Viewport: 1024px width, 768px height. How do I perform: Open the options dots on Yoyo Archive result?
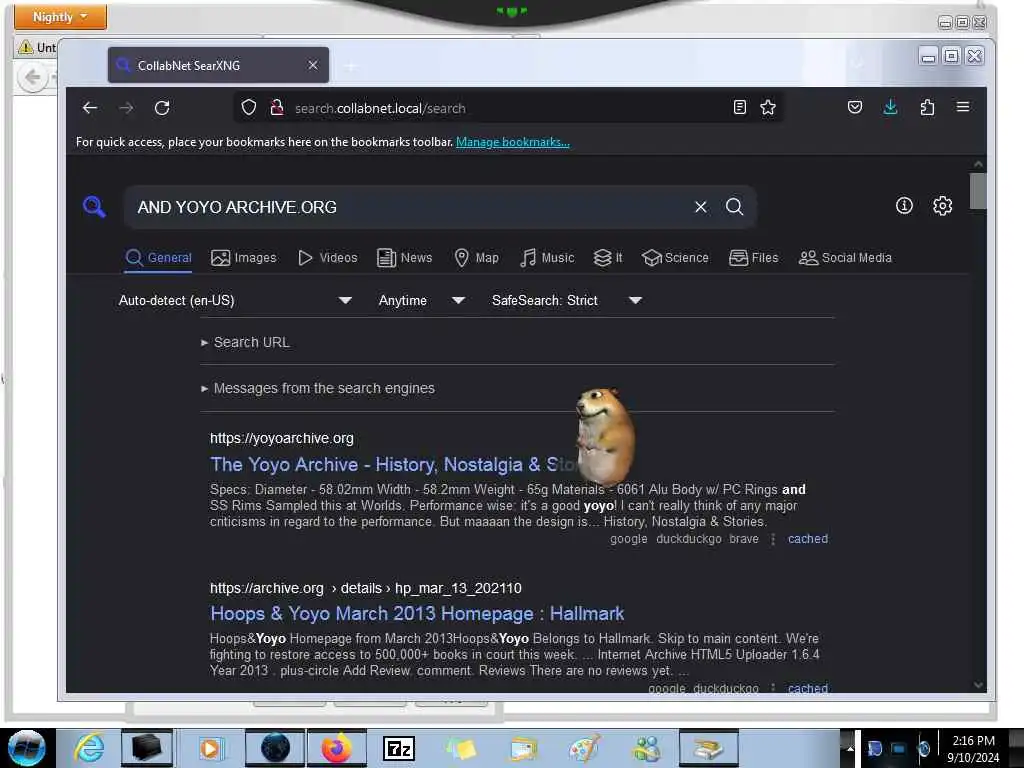click(773, 539)
